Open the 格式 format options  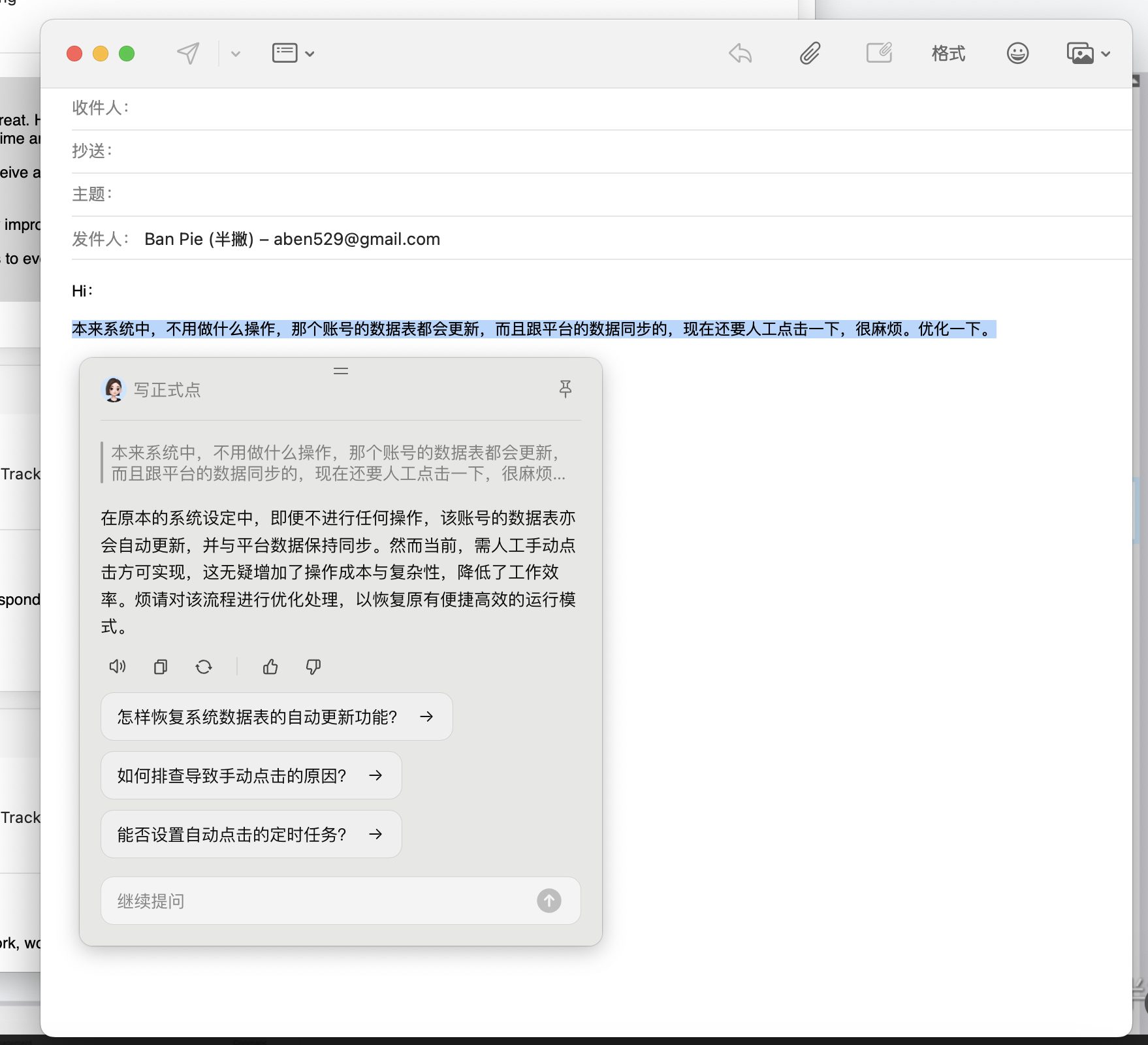tap(948, 54)
